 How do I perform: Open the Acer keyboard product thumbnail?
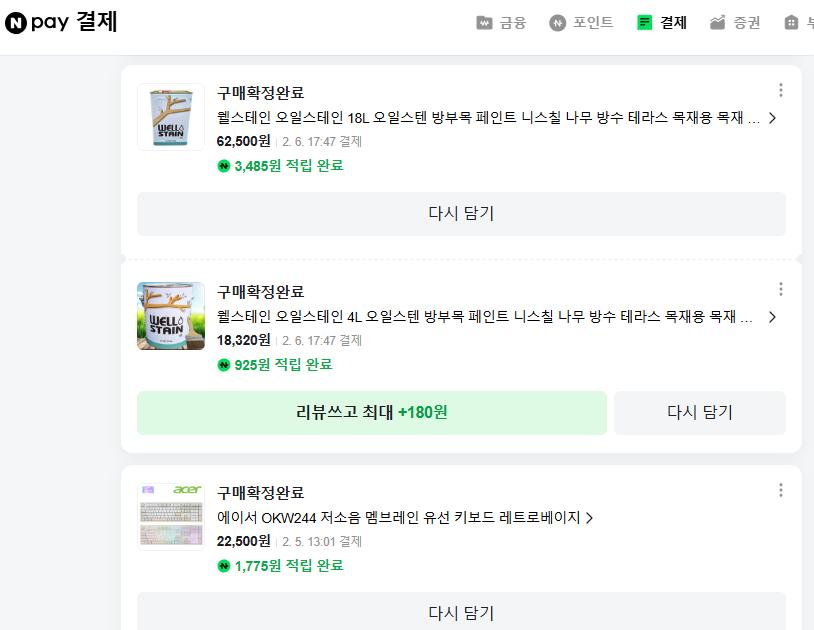[x=170, y=516]
